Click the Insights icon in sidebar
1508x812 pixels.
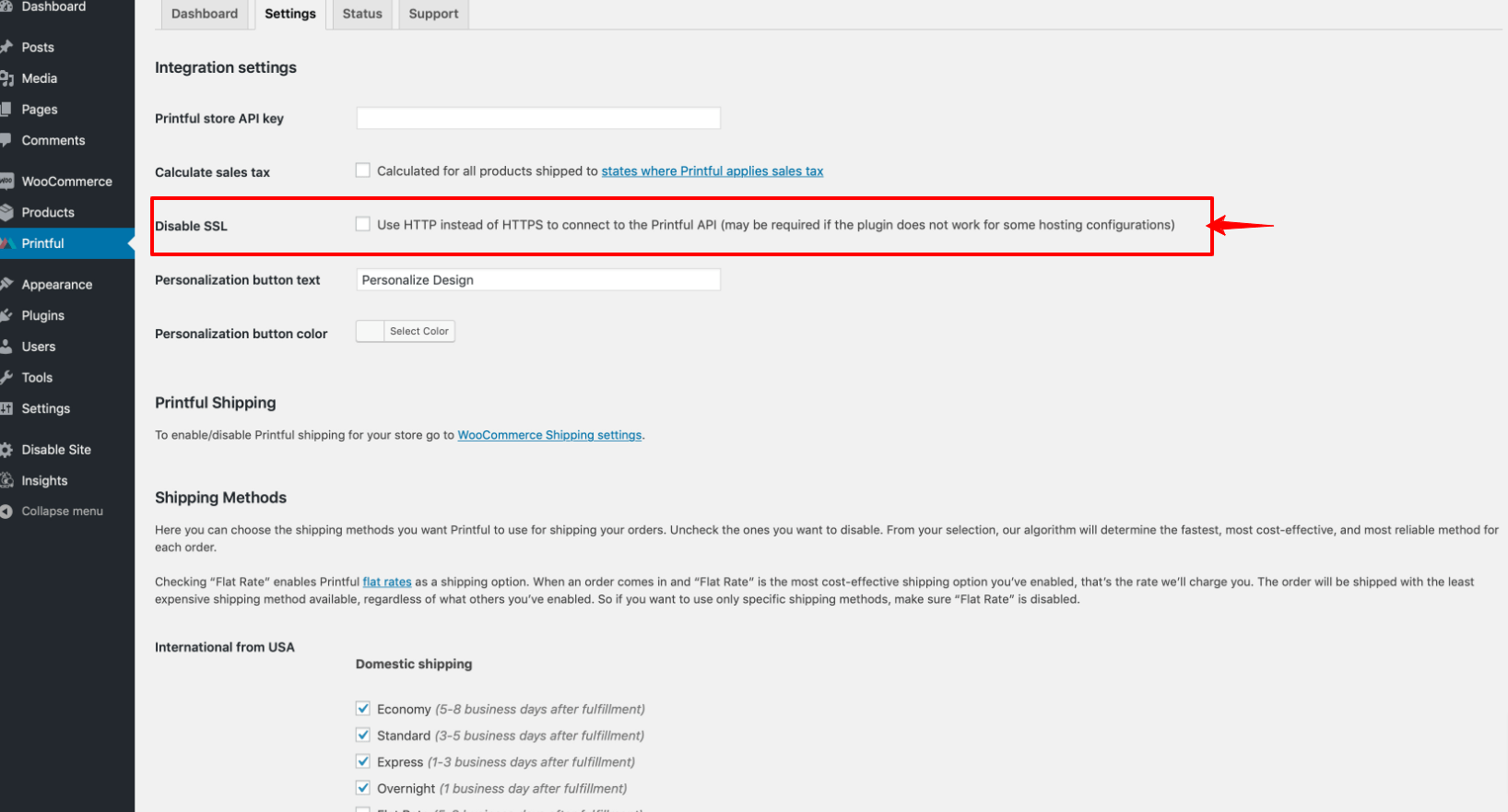point(6,480)
